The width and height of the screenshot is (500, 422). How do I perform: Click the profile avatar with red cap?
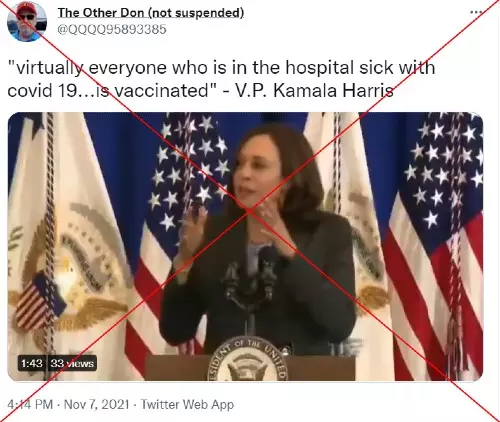pyautogui.click(x=27, y=22)
